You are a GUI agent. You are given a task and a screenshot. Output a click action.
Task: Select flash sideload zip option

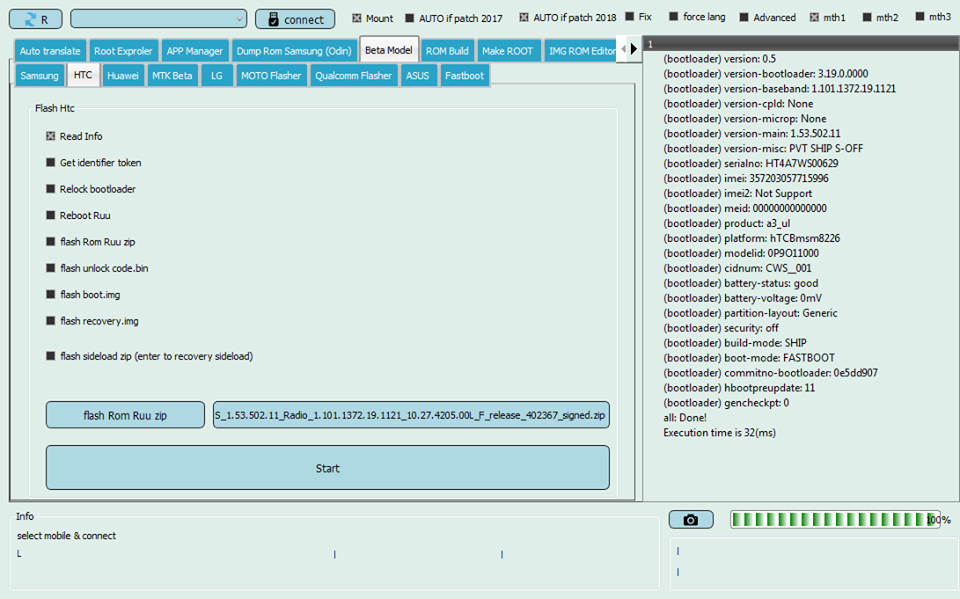click(x=149, y=356)
